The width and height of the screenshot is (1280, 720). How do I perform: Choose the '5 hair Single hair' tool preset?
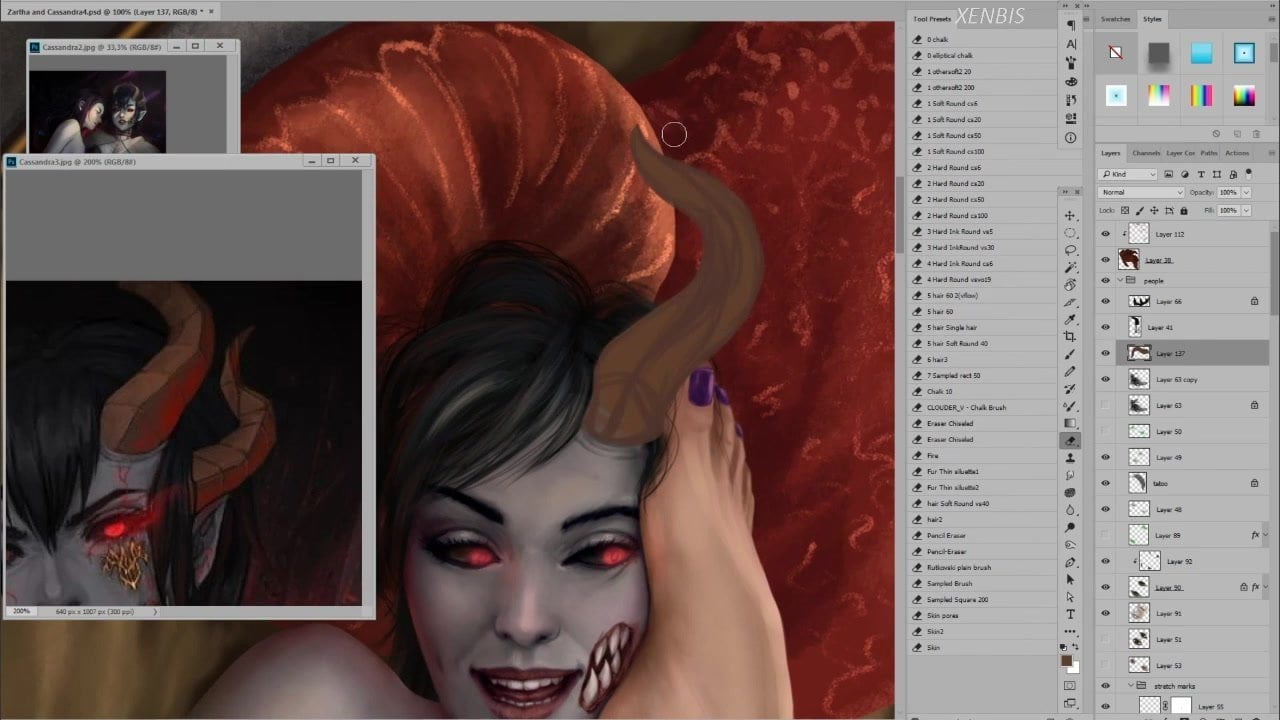[x=951, y=327]
